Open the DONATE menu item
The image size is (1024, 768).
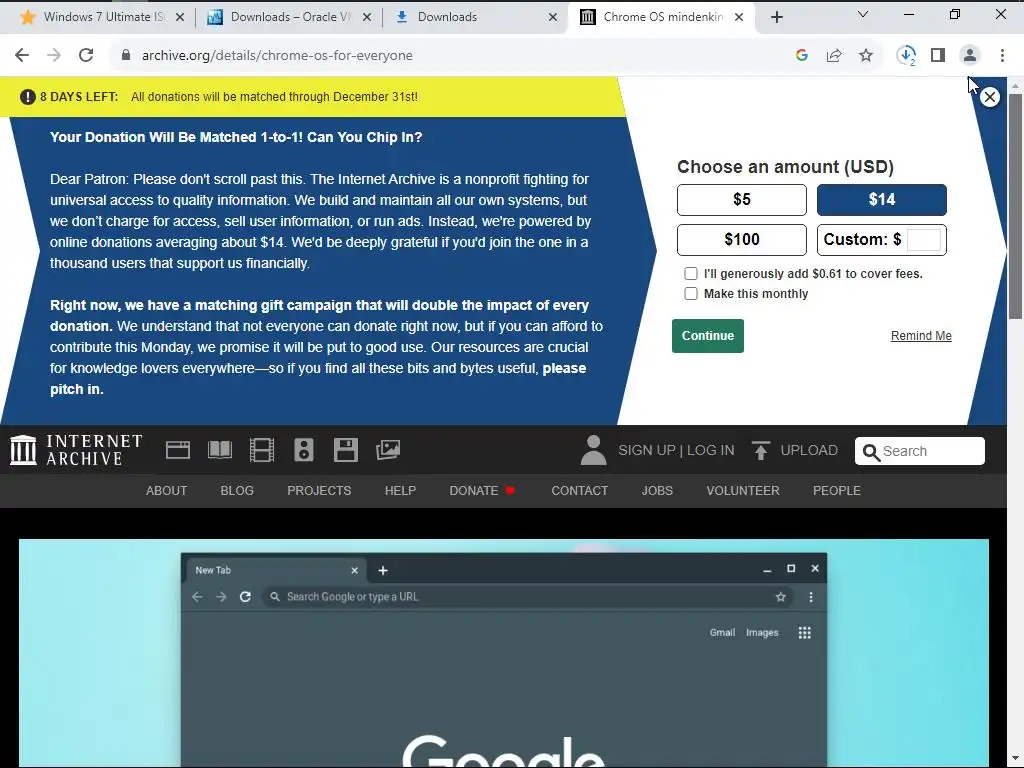pyautogui.click(x=482, y=490)
